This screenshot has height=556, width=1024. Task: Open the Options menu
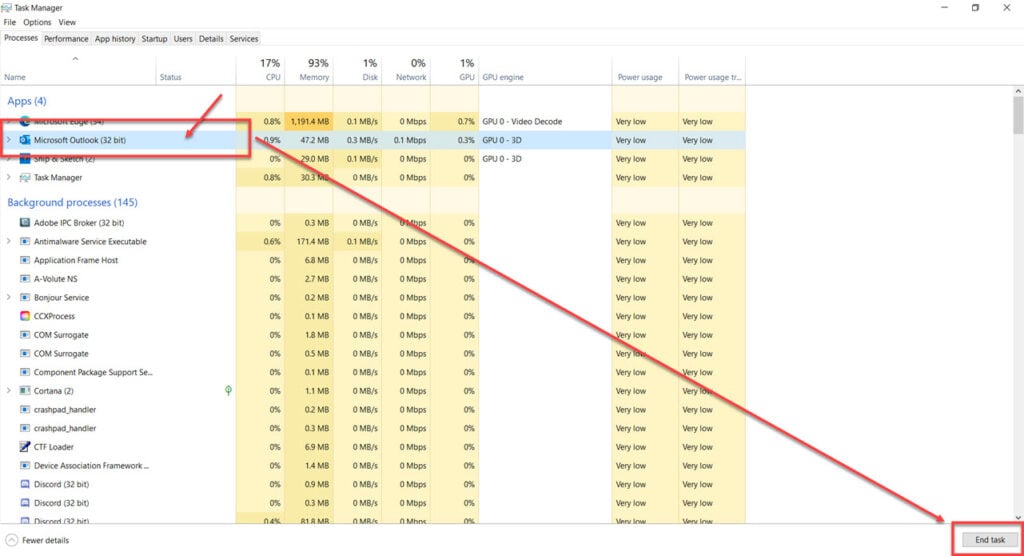pyautogui.click(x=37, y=22)
